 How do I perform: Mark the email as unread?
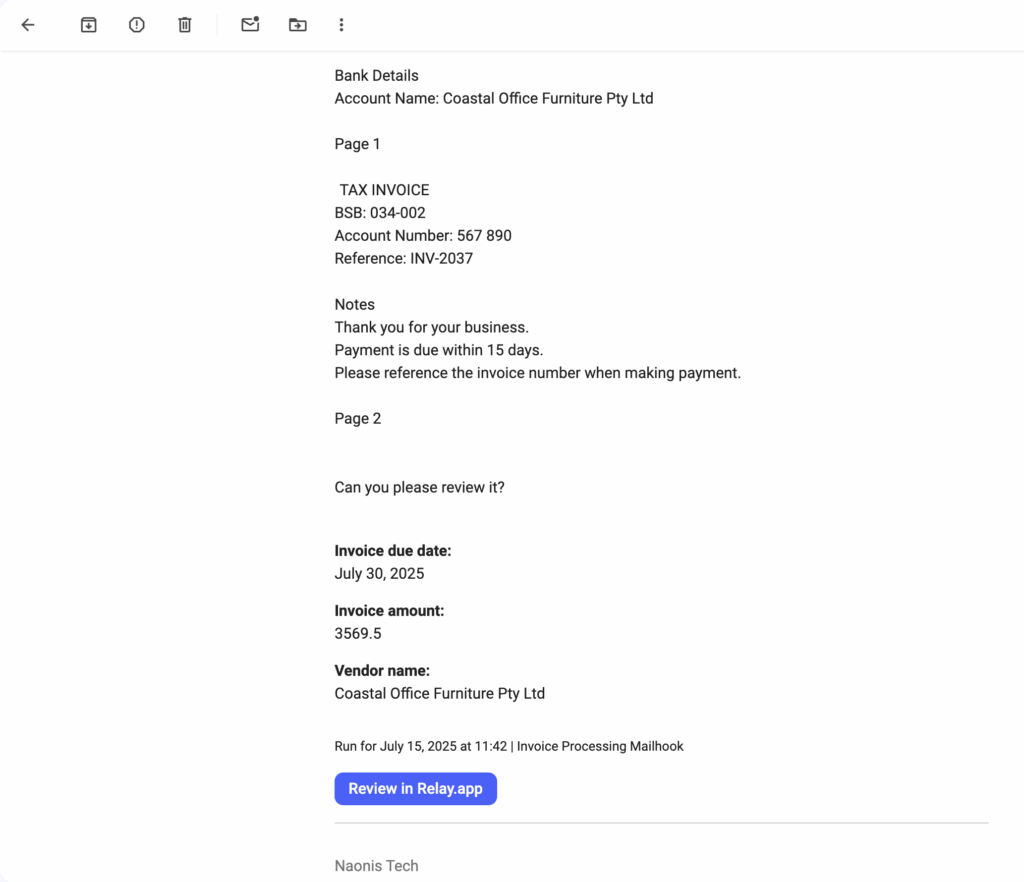[250, 25]
